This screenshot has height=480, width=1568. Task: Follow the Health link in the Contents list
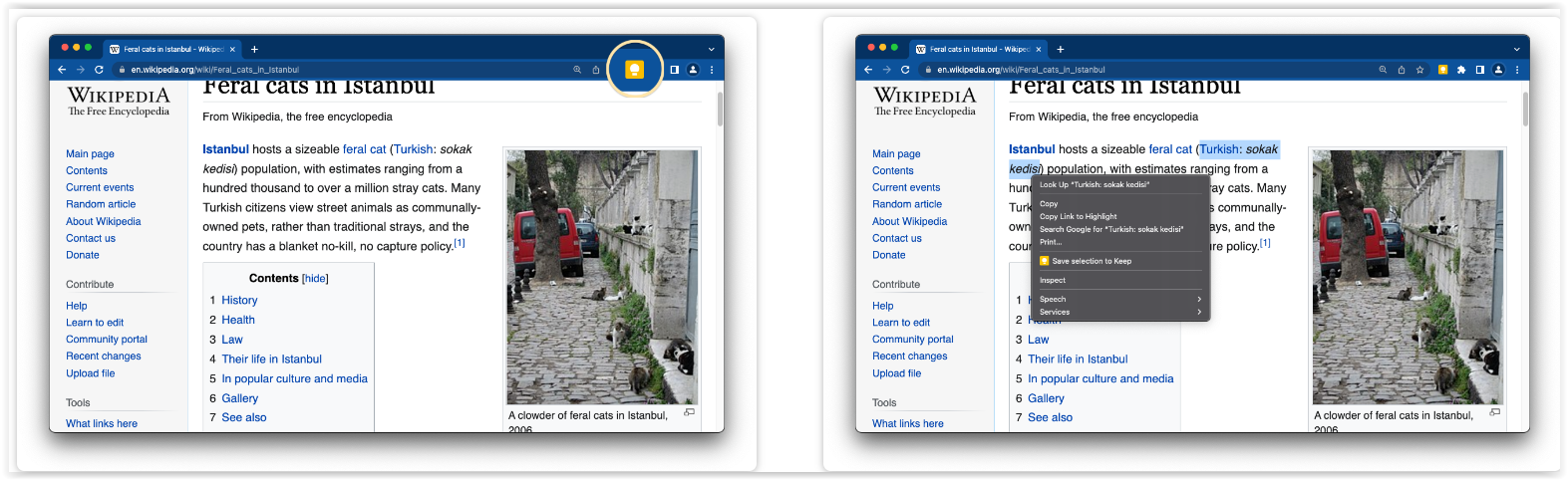point(238,320)
